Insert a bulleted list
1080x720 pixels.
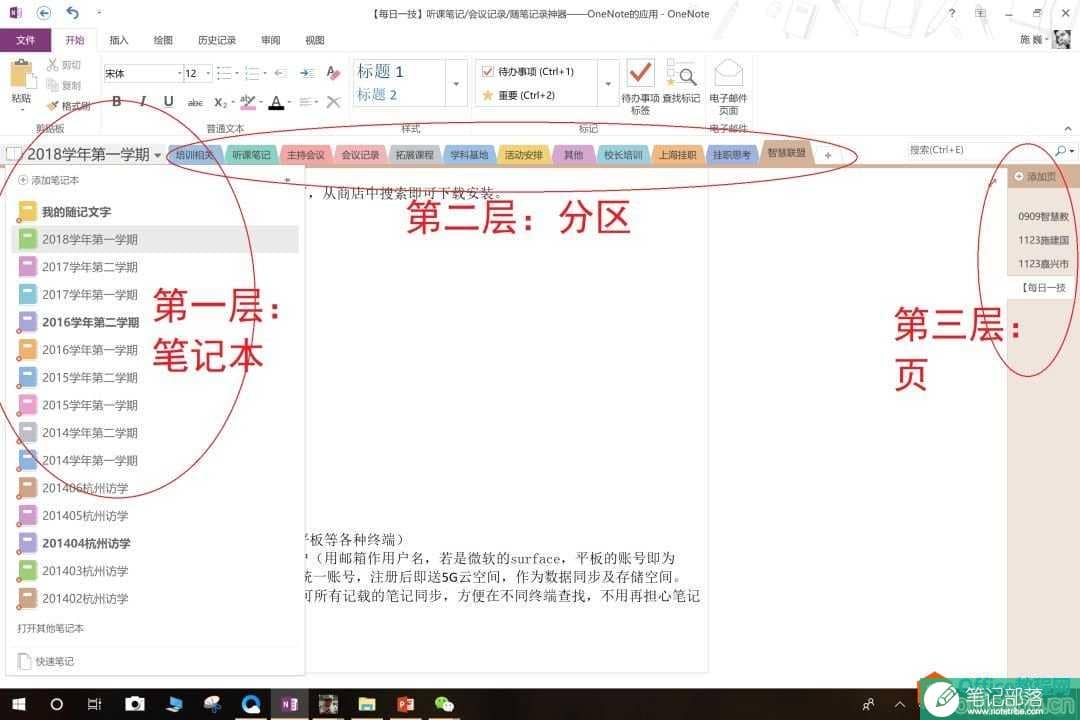point(223,73)
